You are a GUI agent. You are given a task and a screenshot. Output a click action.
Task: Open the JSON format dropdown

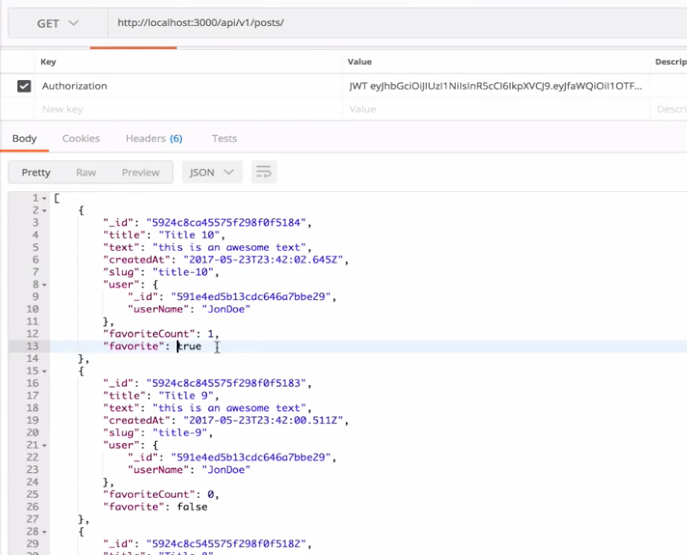[211, 173]
